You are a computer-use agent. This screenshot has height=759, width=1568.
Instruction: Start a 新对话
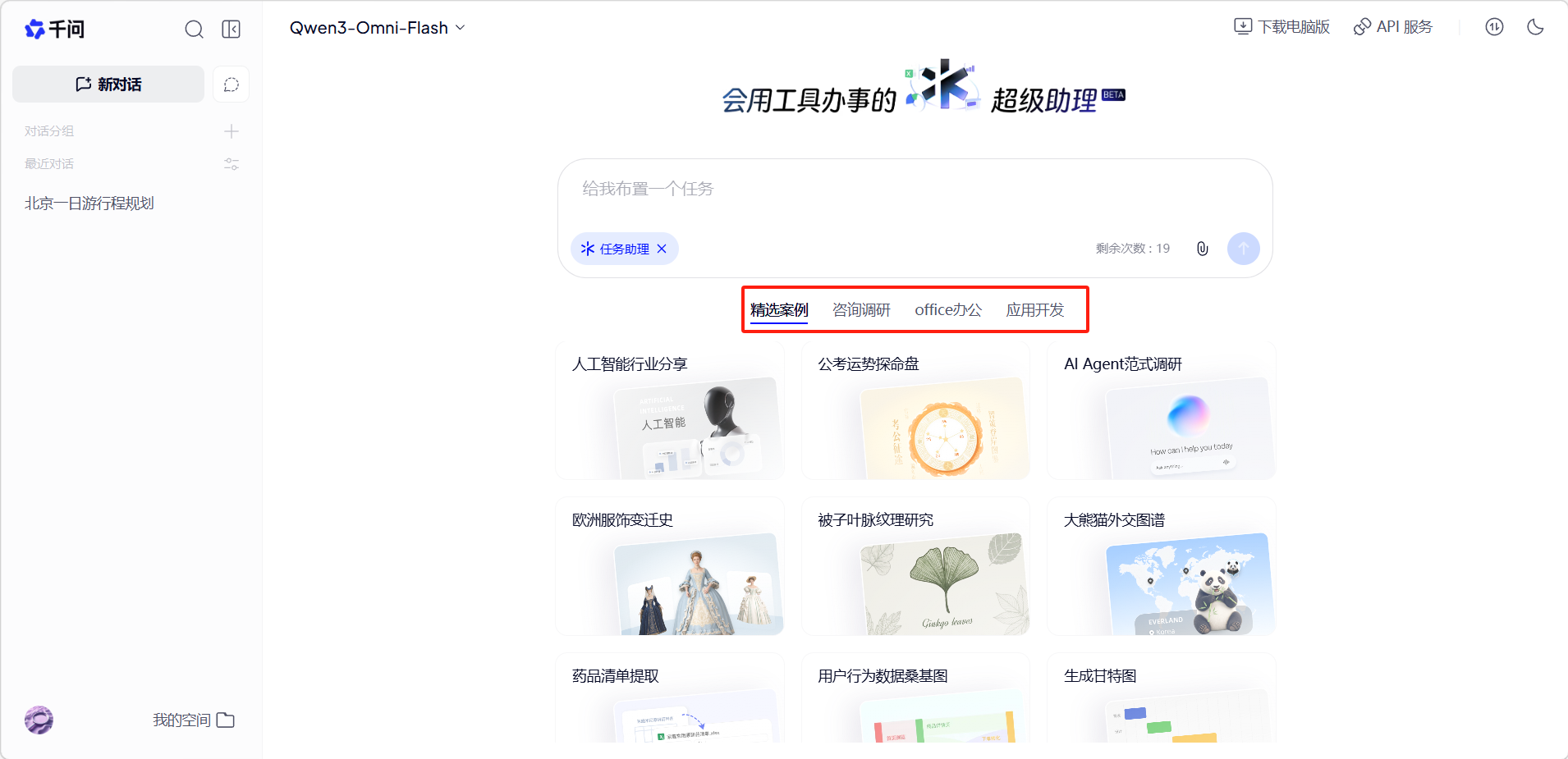(108, 85)
